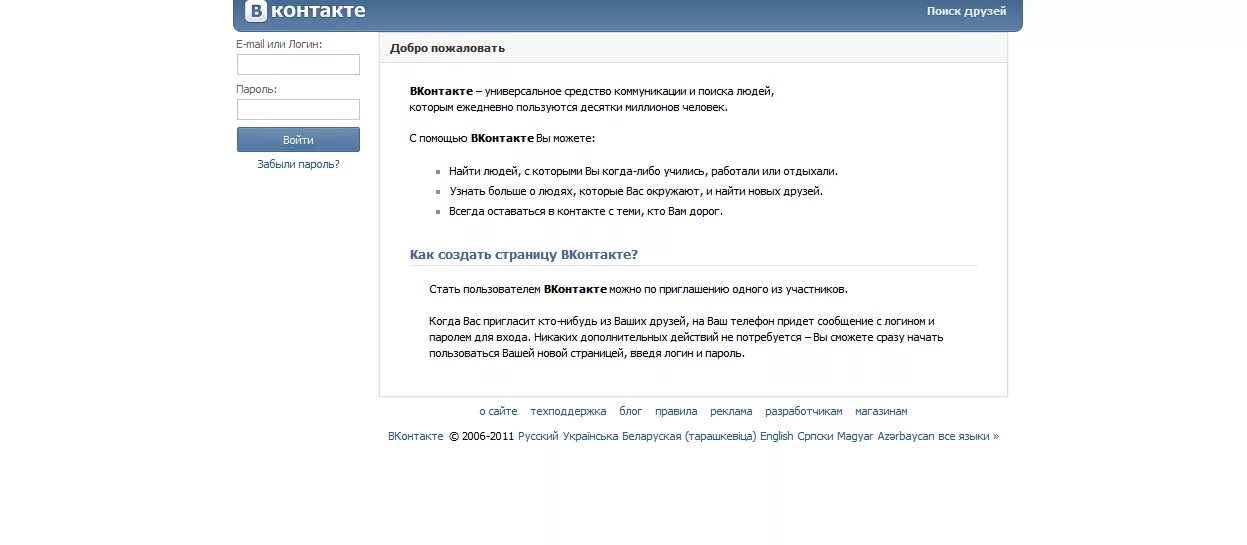Switch language to Azərbaycan
The image size is (1247, 545).
906,436
